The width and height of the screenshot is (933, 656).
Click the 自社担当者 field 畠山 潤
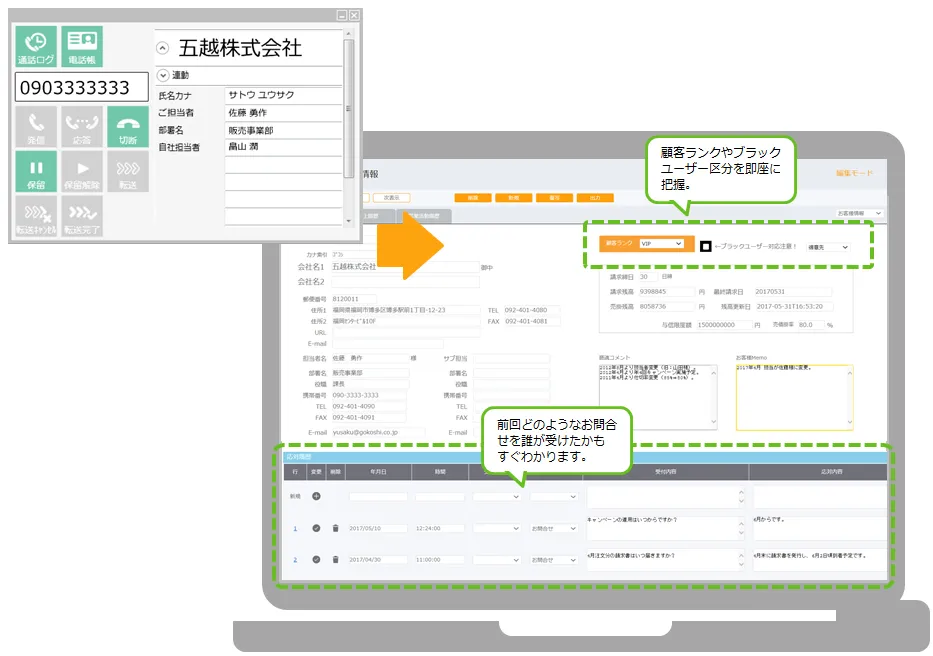283,146
